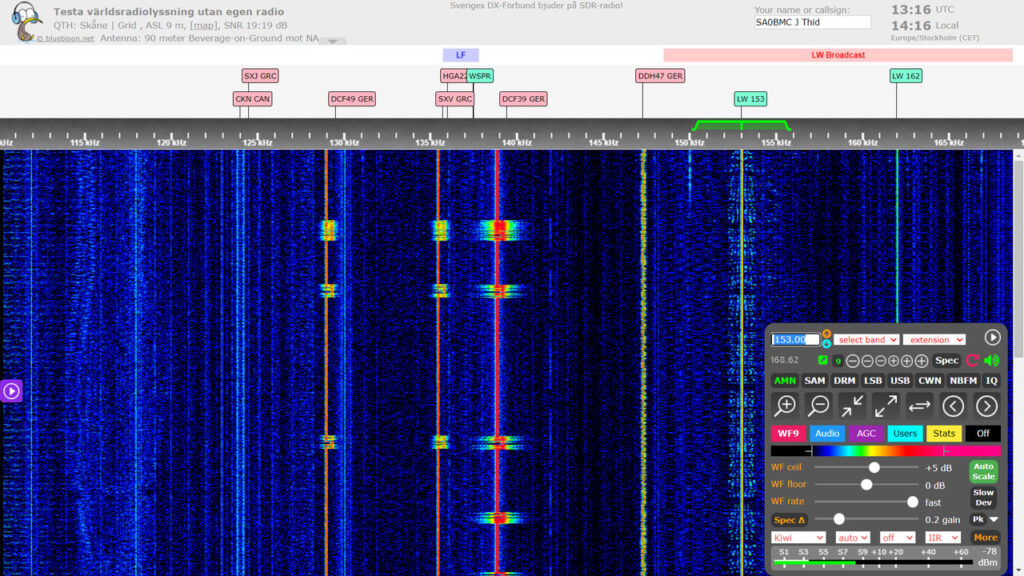Select NBFM mode
The width and height of the screenshot is (1024, 576).
tap(963, 381)
